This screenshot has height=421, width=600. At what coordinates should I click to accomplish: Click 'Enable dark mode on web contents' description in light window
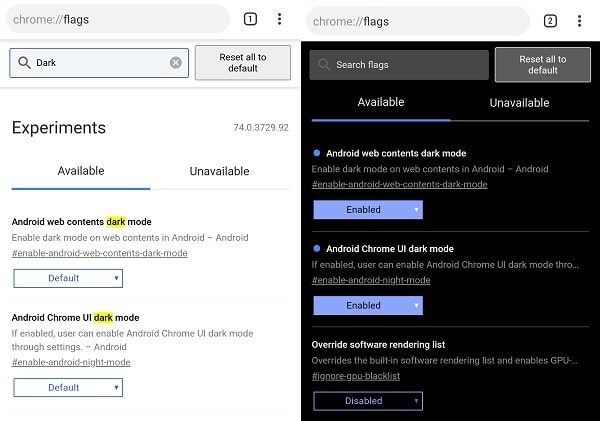(130, 238)
